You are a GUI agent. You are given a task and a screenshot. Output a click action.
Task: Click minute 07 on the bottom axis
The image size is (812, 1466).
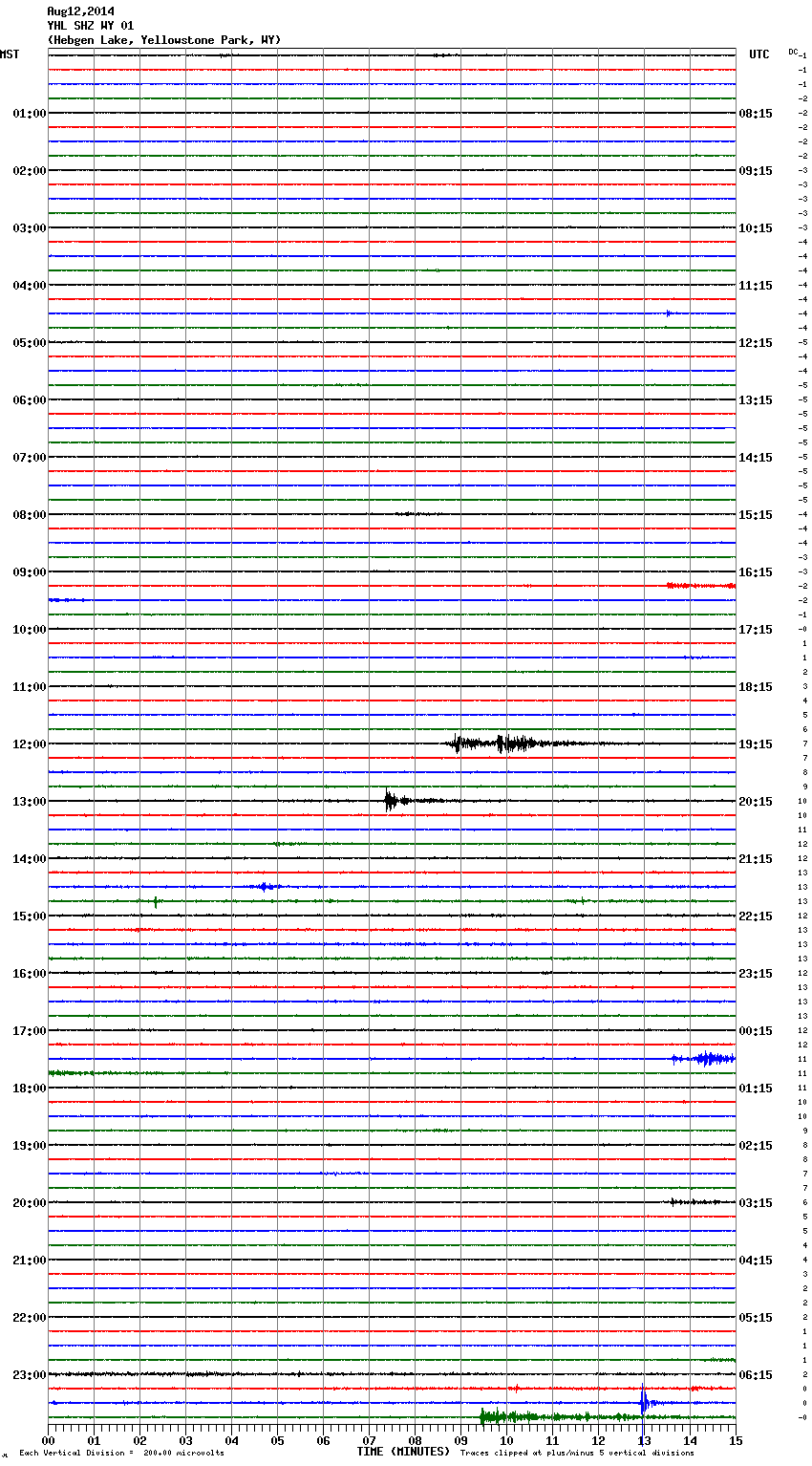(x=369, y=1440)
